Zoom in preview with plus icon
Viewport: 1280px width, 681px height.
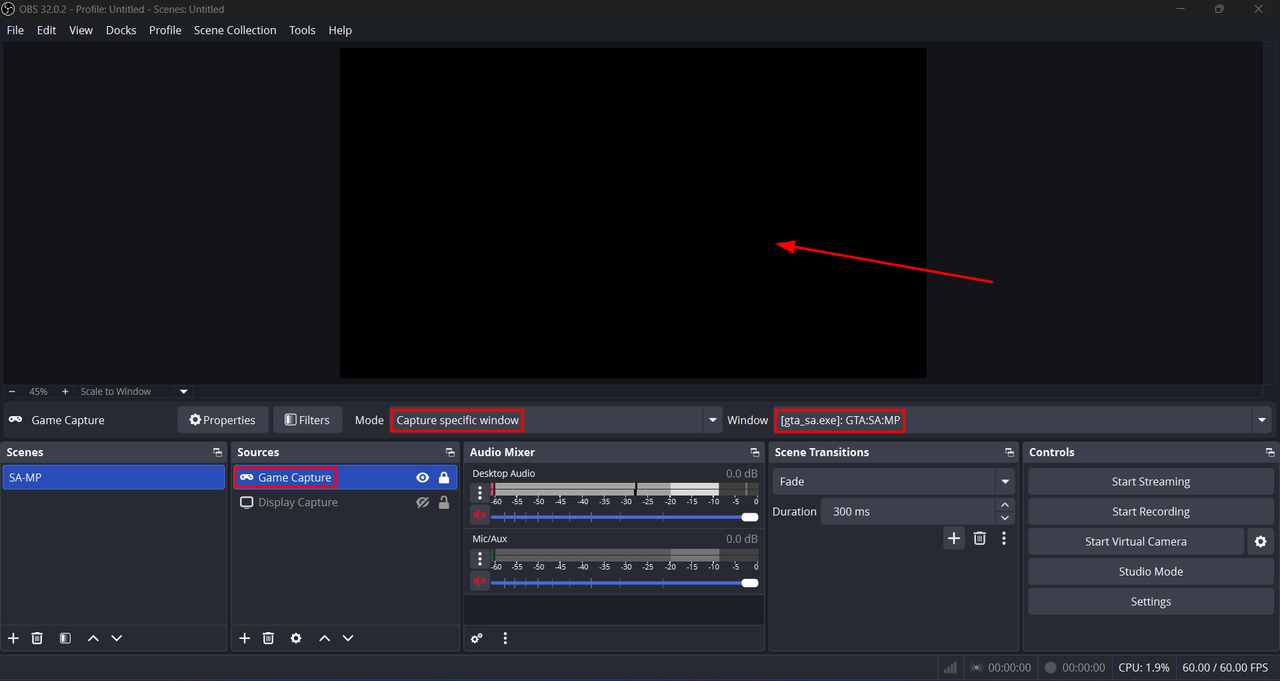(x=65, y=392)
